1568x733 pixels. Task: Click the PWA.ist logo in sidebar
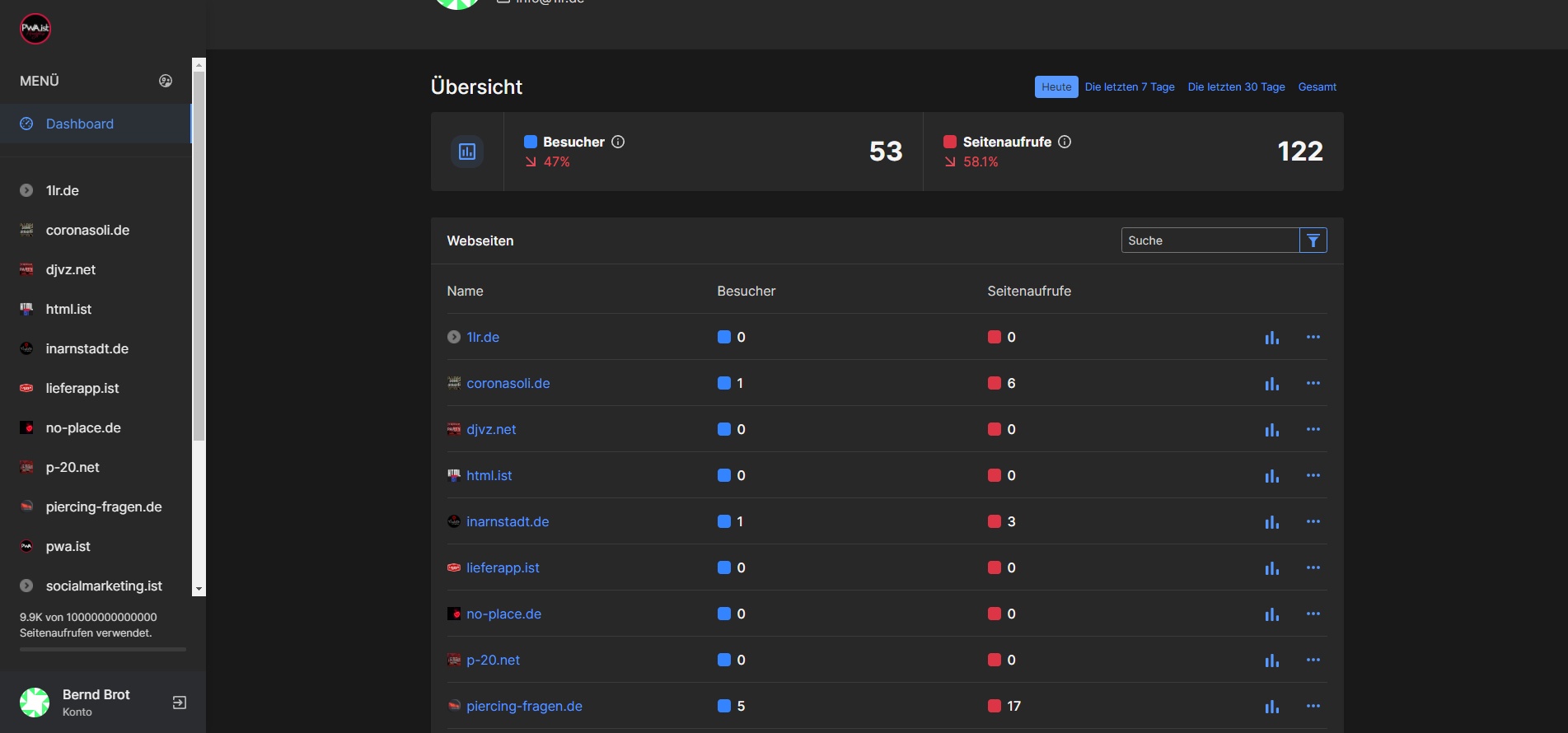[x=35, y=29]
